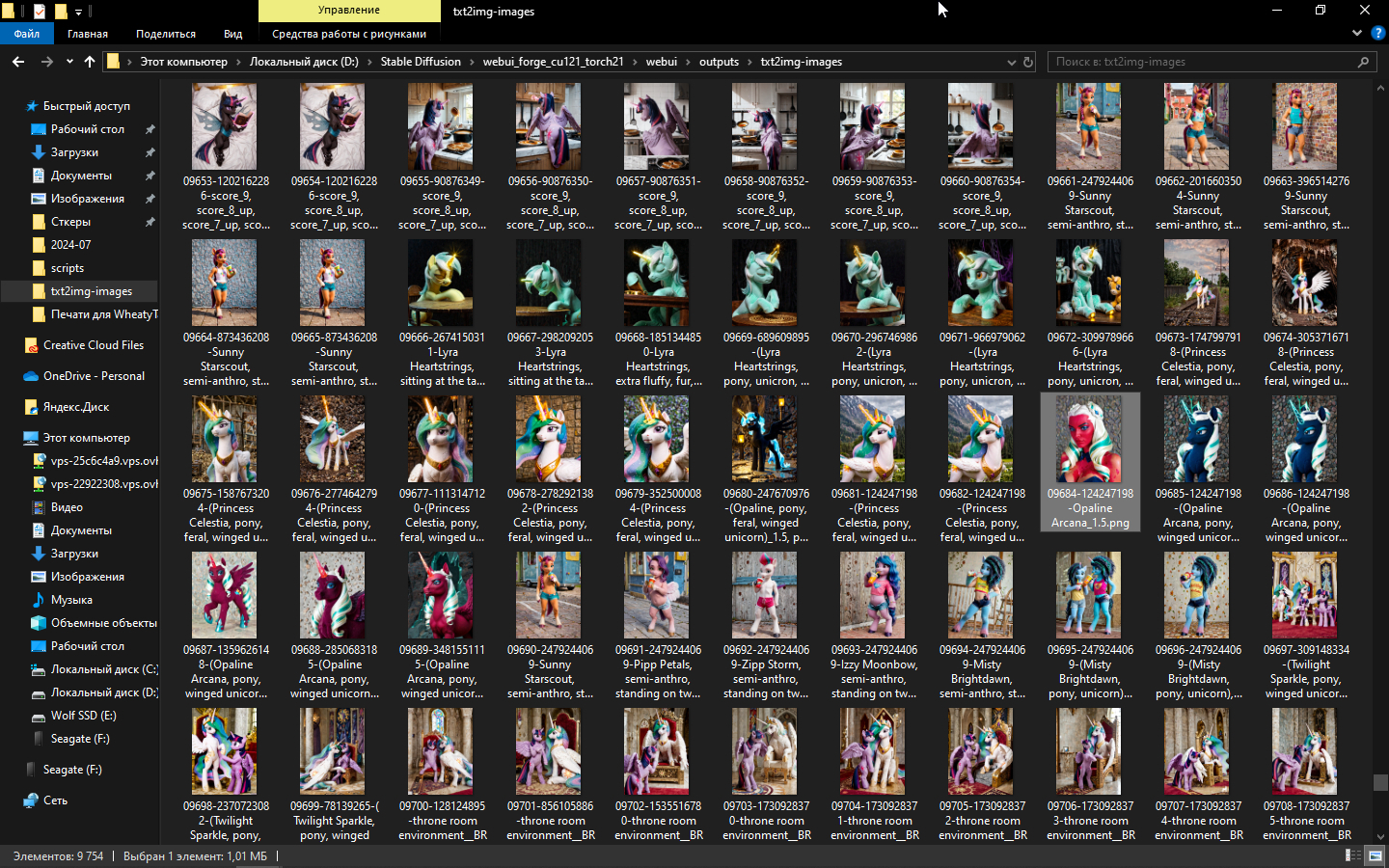Expand breadcrumb arrow after Stable Diffusion
1389x868 pixels.
click(x=472, y=62)
